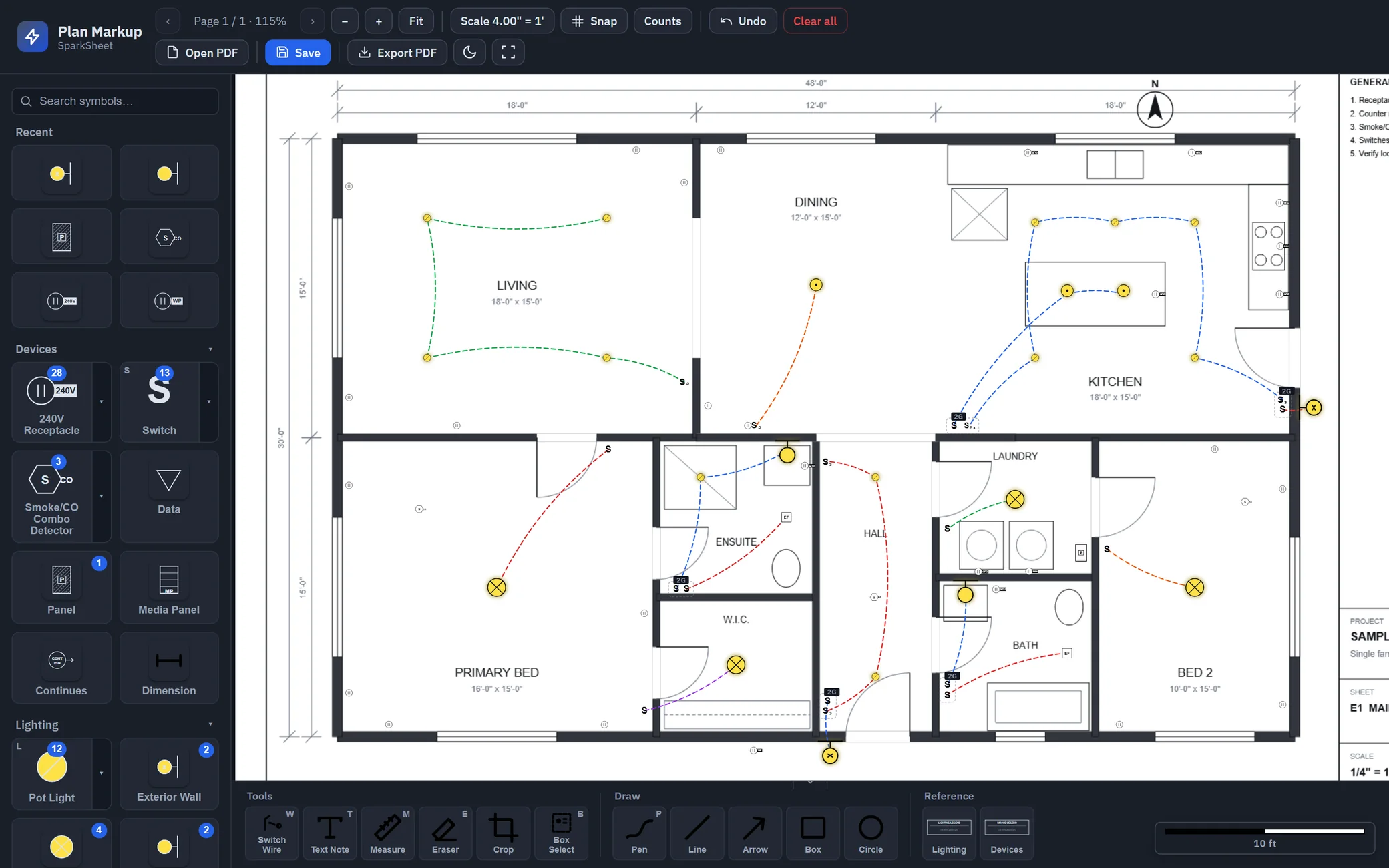Pick the Media Panel symbol
This screenshot has width=1389, height=868.
(169, 588)
